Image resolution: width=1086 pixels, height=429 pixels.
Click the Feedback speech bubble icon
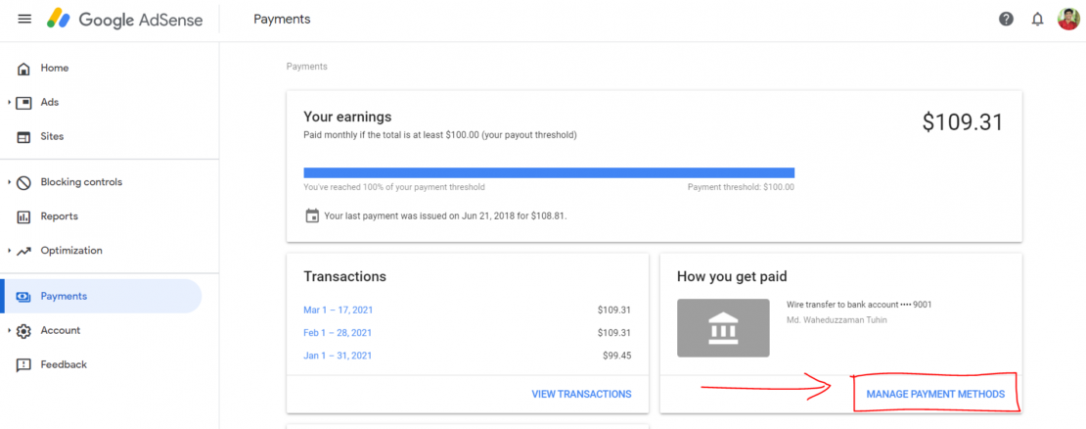24,365
